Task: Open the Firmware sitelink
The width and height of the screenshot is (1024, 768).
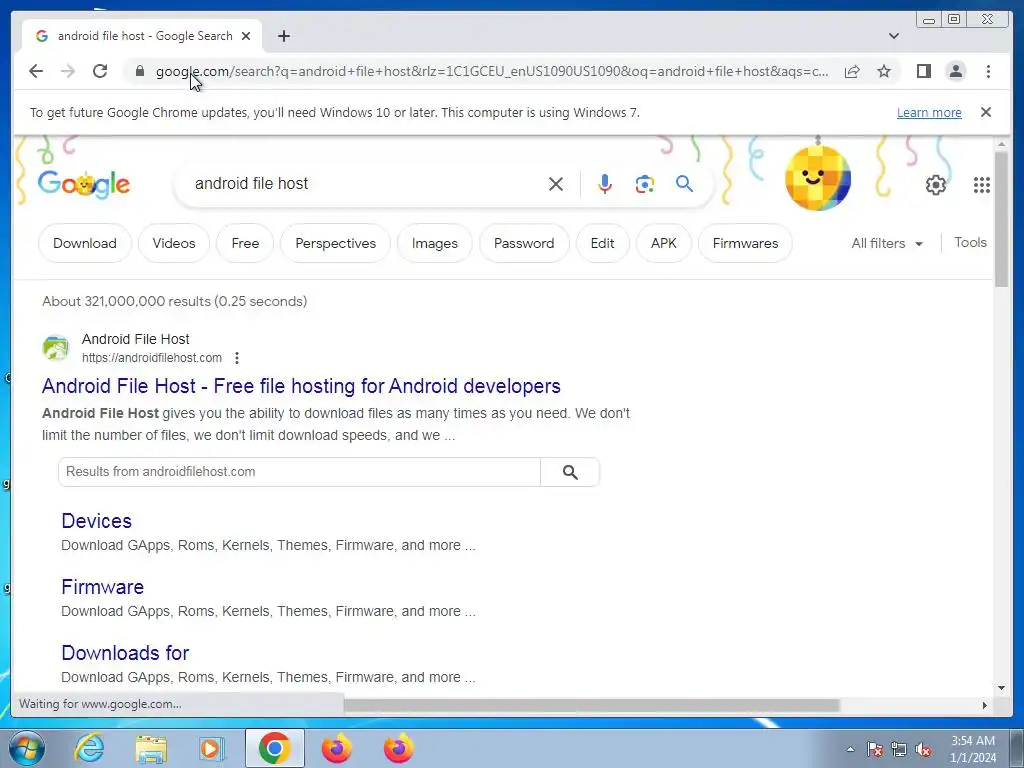Action: pos(103,586)
